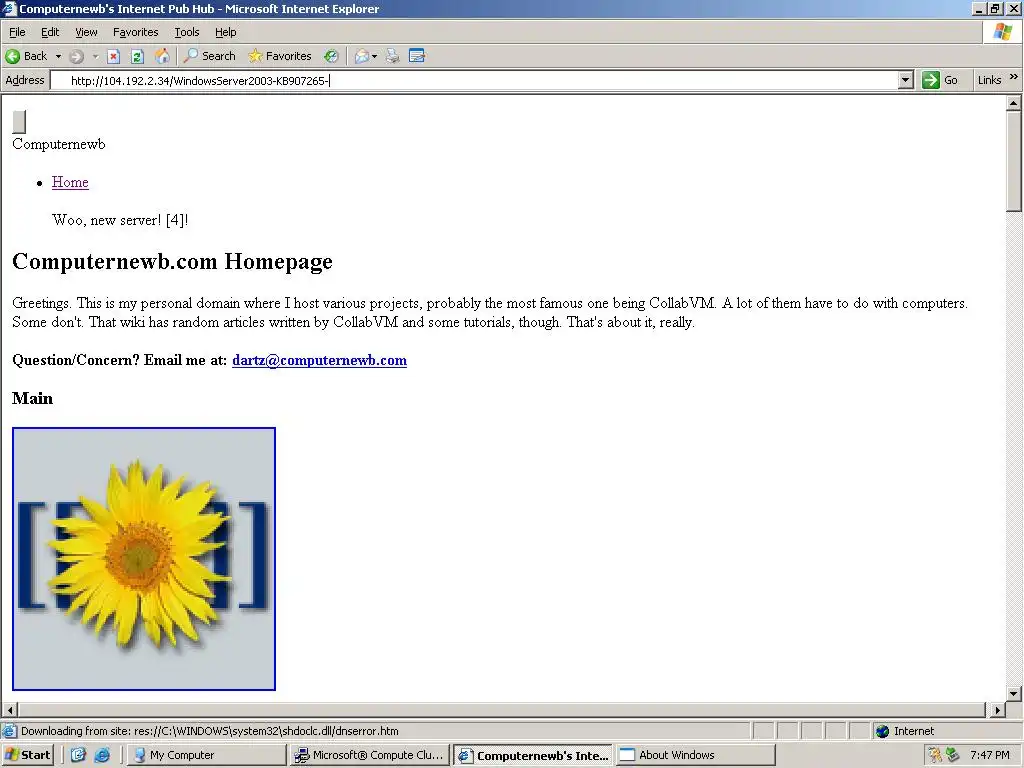The image size is (1024, 768).
Task: Select Computernewb's Internet taskbar button
Action: pos(534,755)
